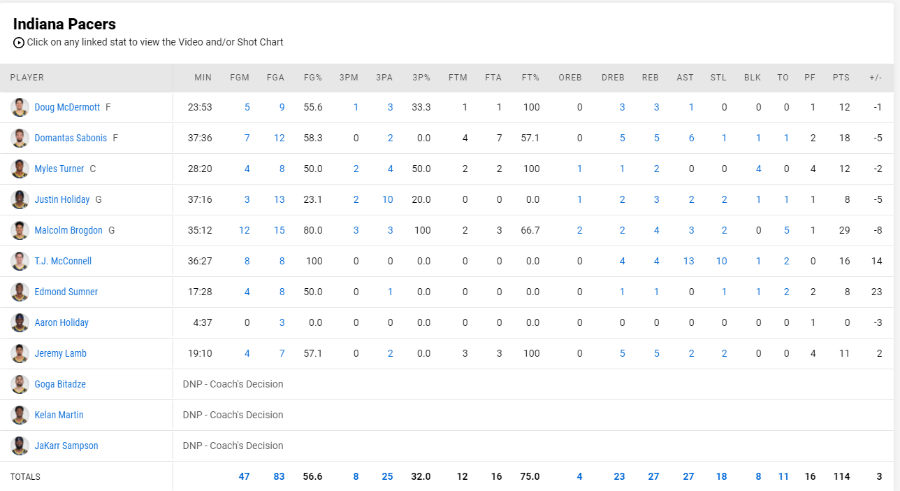Click Kelan Martin's player headshot
Image resolution: width=900 pixels, height=491 pixels.
coord(20,415)
